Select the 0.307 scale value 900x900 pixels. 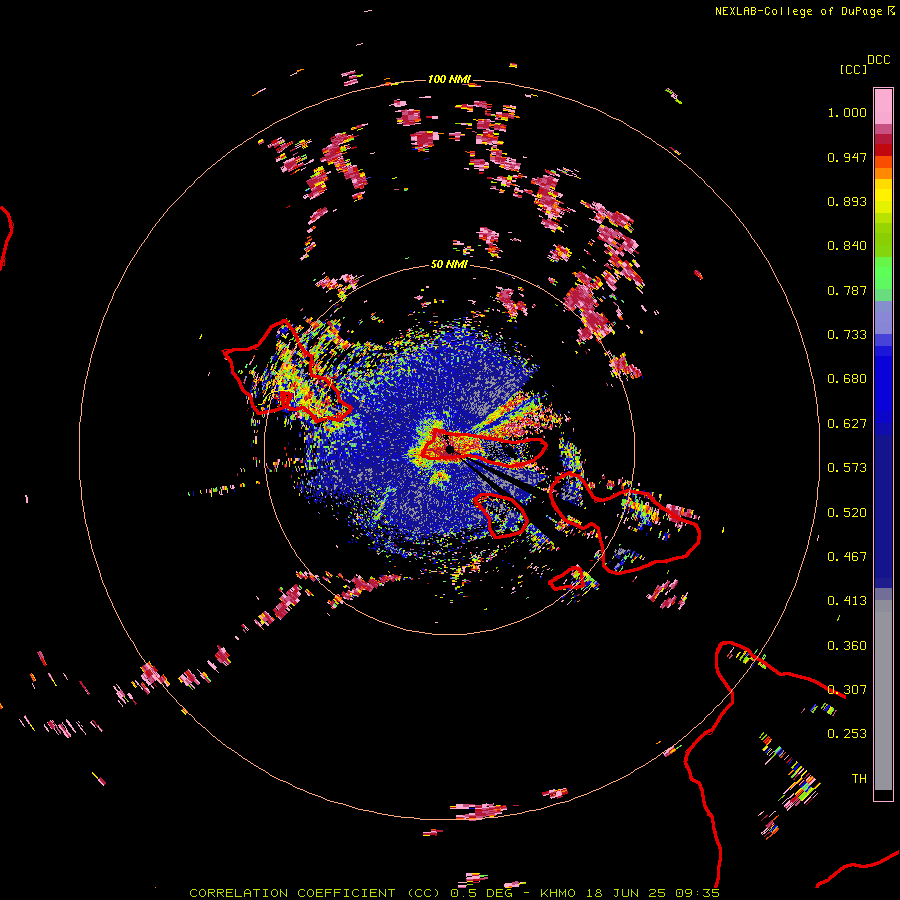(x=847, y=690)
